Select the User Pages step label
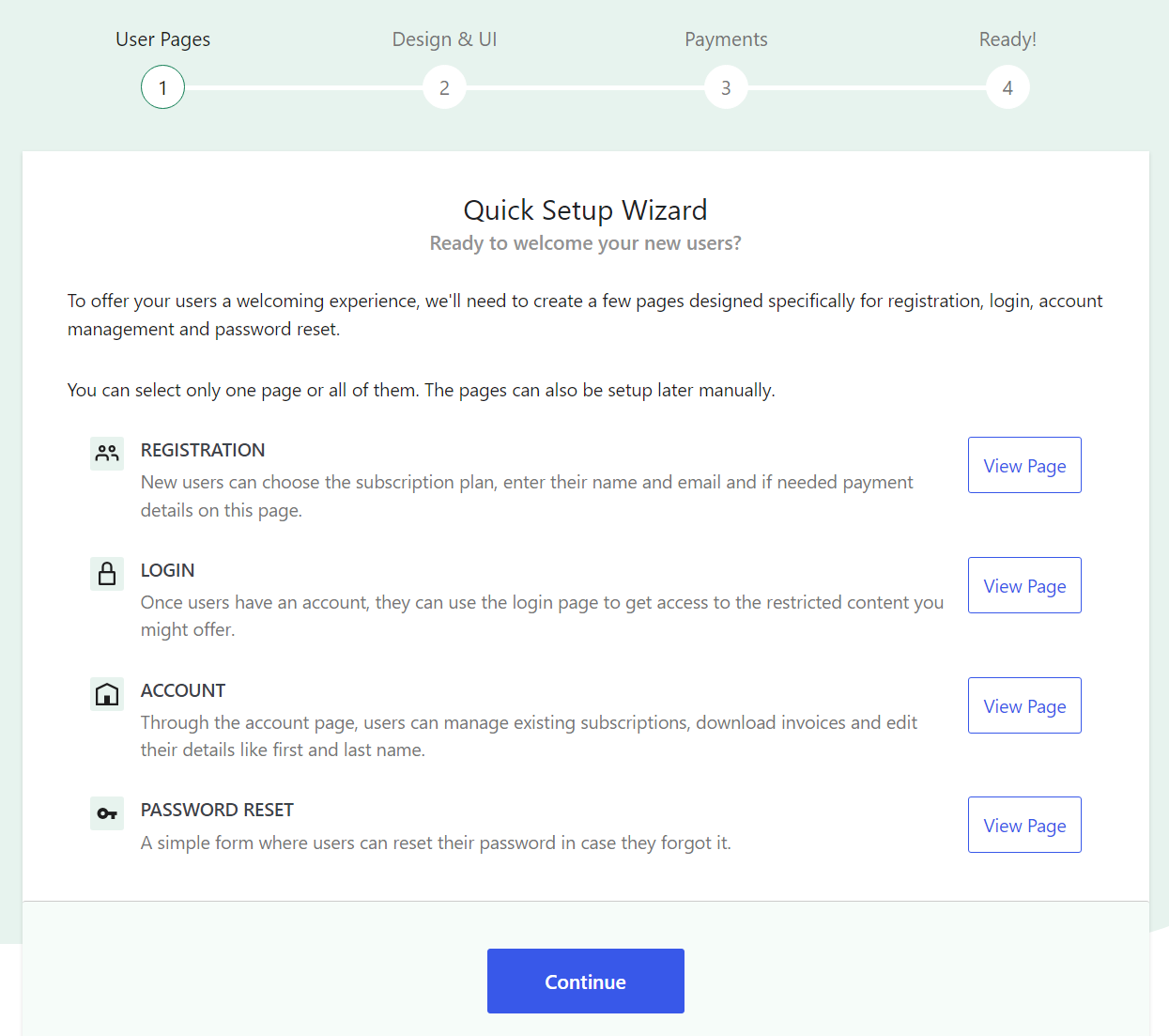The height and width of the screenshot is (1036, 1169). point(162,39)
